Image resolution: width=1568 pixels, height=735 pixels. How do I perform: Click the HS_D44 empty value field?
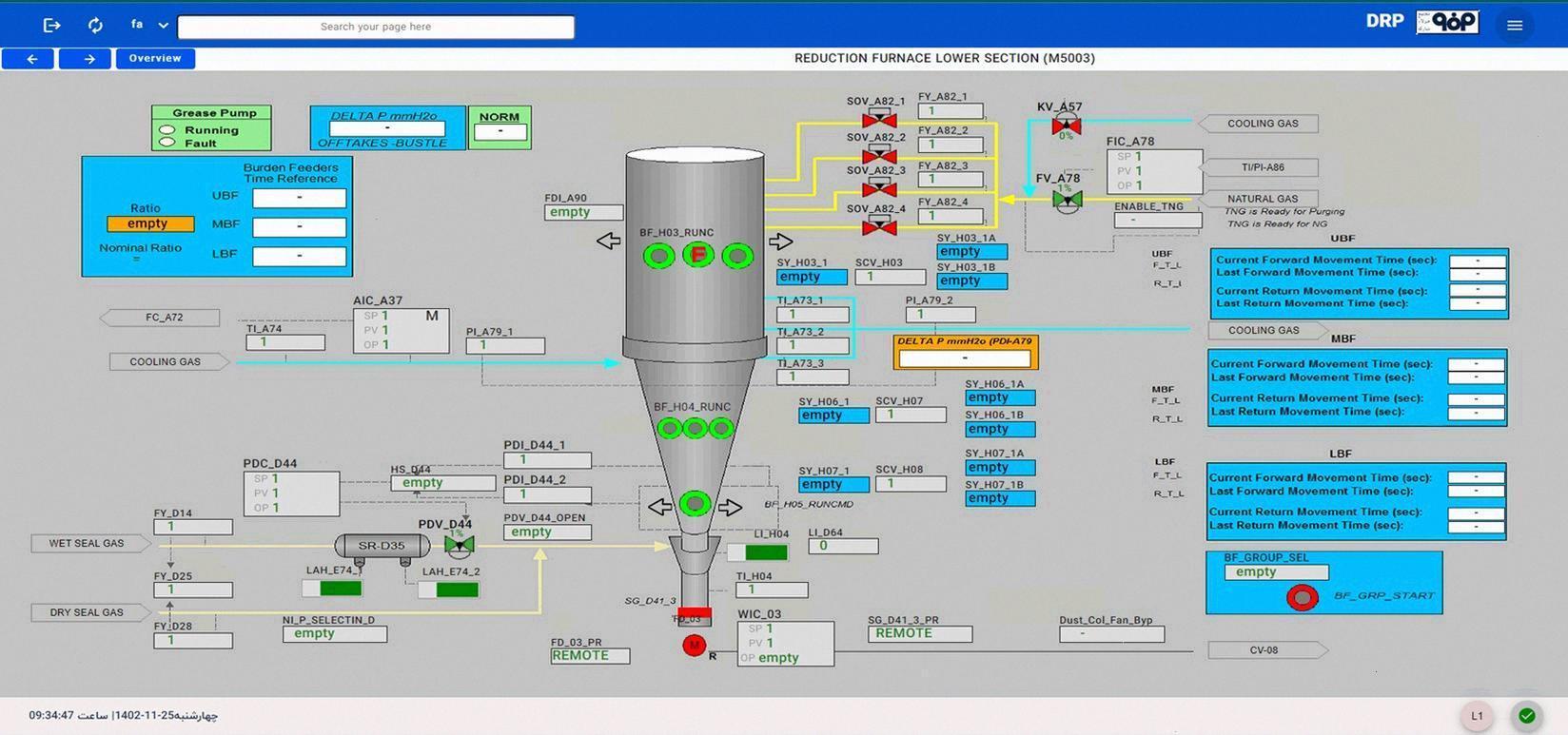coord(442,484)
